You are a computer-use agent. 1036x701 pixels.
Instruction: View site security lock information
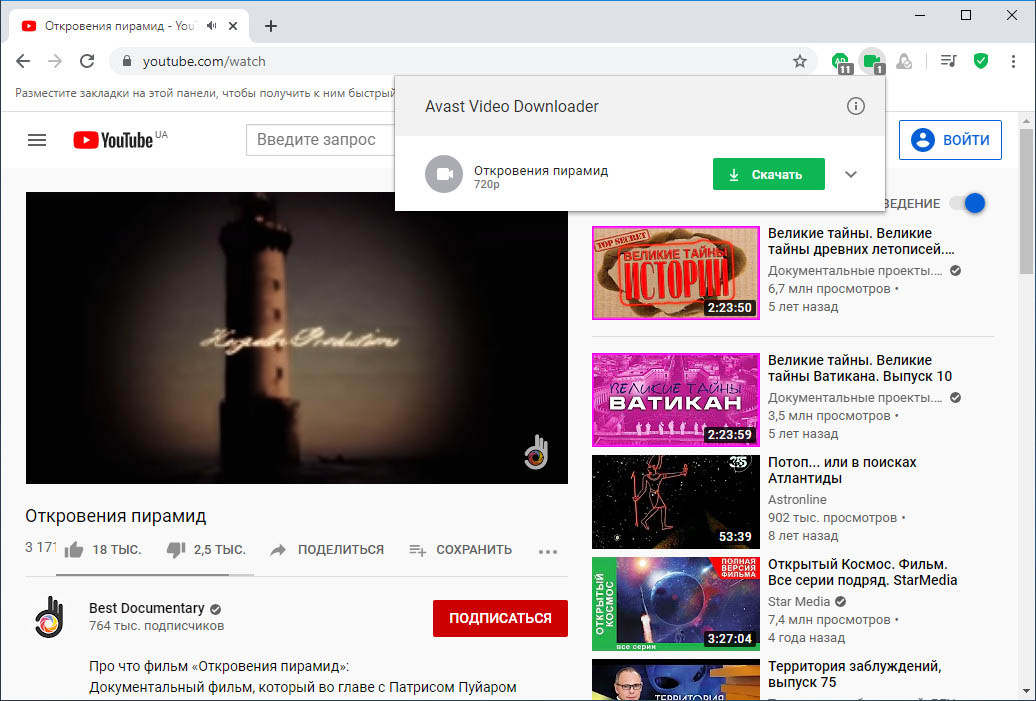pyautogui.click(x=127, y=61)
